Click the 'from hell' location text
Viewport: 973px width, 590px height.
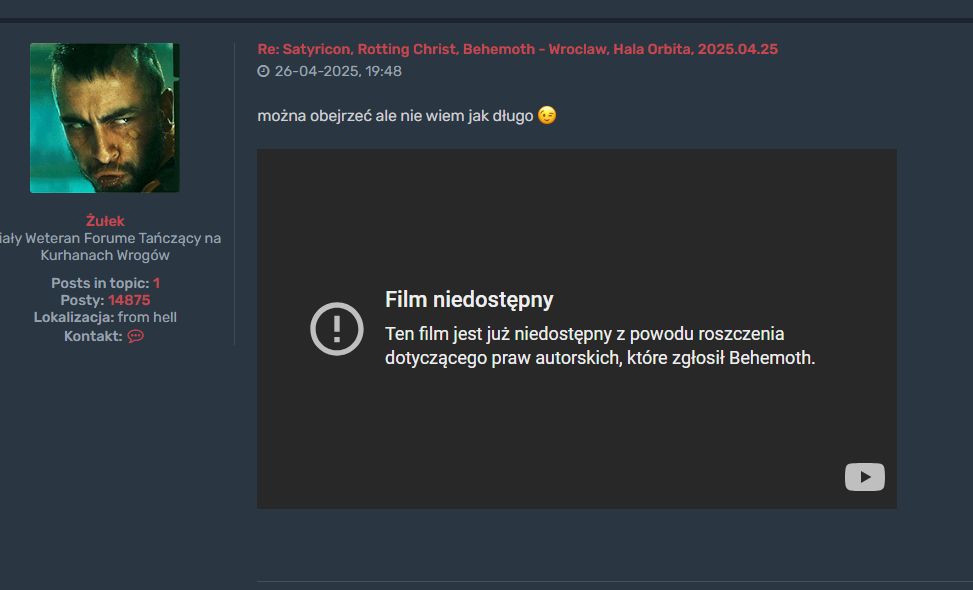point(147,318)
